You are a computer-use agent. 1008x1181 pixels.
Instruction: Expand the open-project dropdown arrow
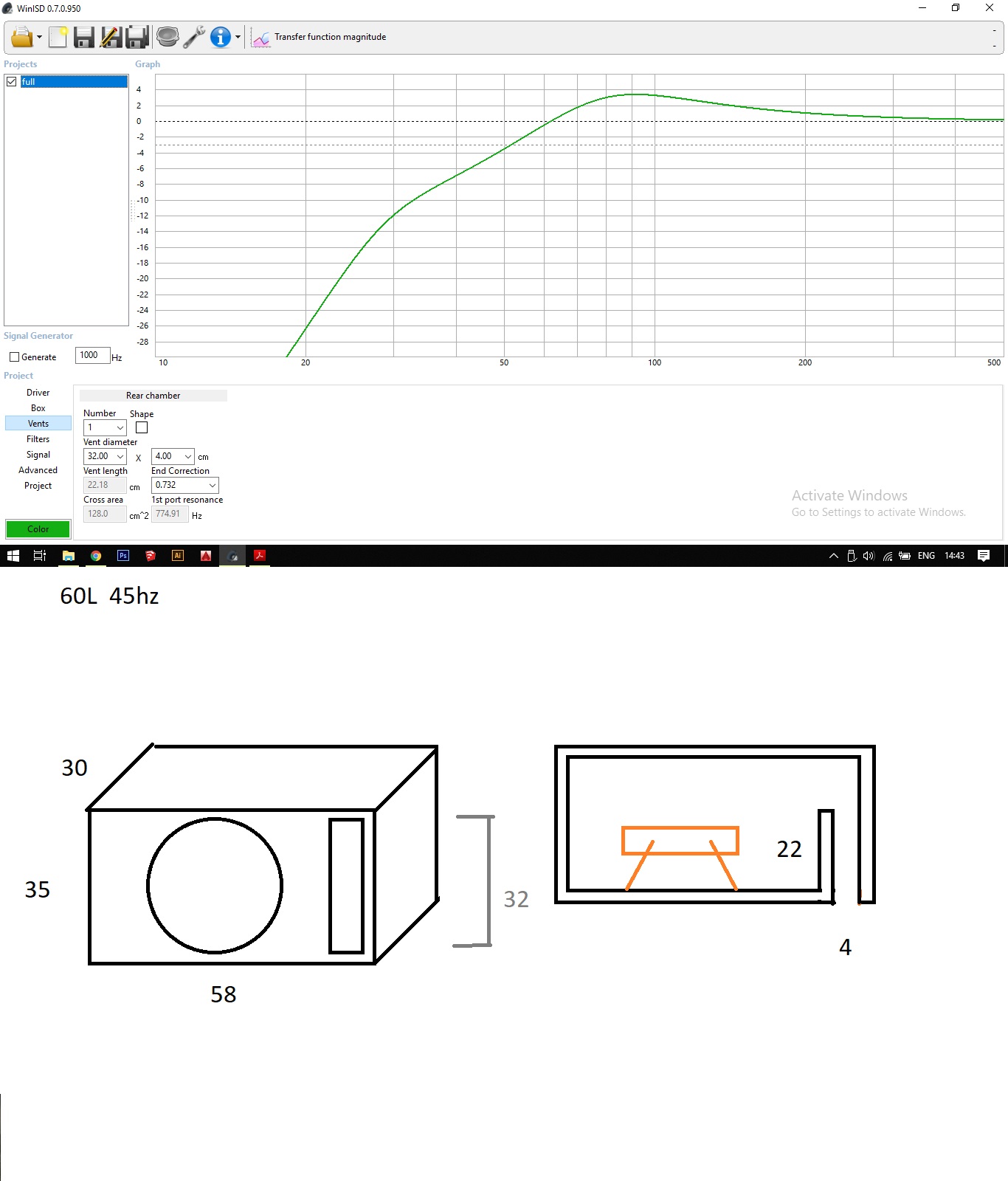(39, 37)
